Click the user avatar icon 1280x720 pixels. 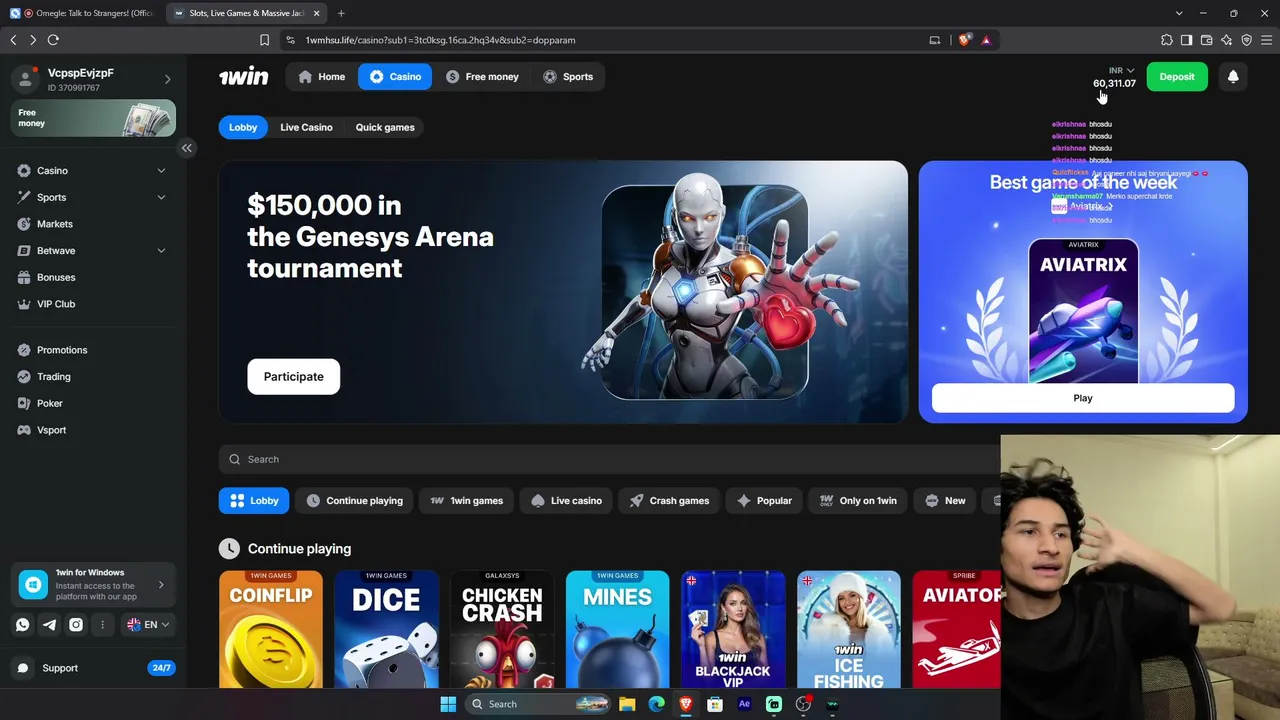pyautogui.click(x=26, y=79)
